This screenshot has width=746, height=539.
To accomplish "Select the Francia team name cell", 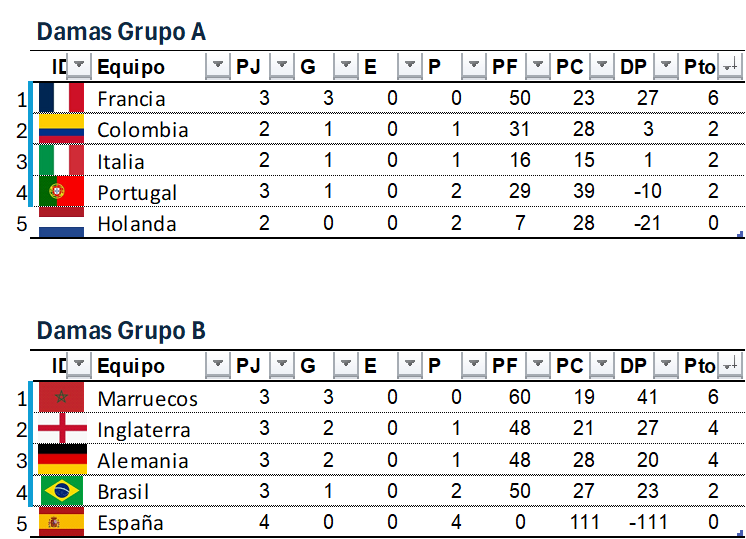I will pyautogui.click(x=131, y=99).
